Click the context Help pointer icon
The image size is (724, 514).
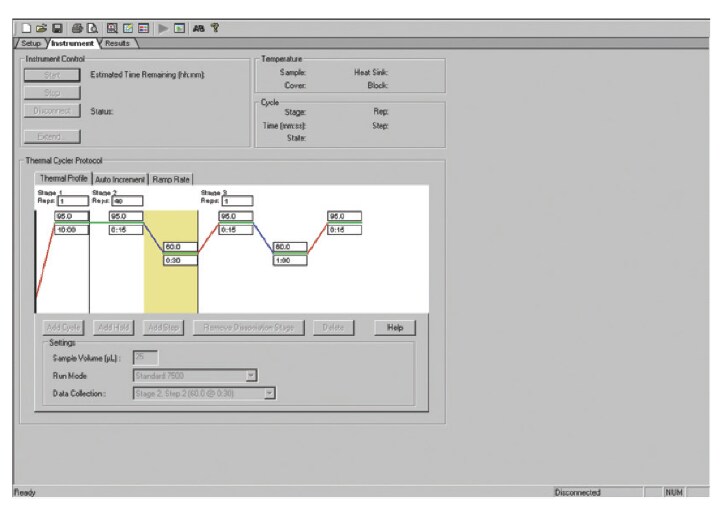214,28
